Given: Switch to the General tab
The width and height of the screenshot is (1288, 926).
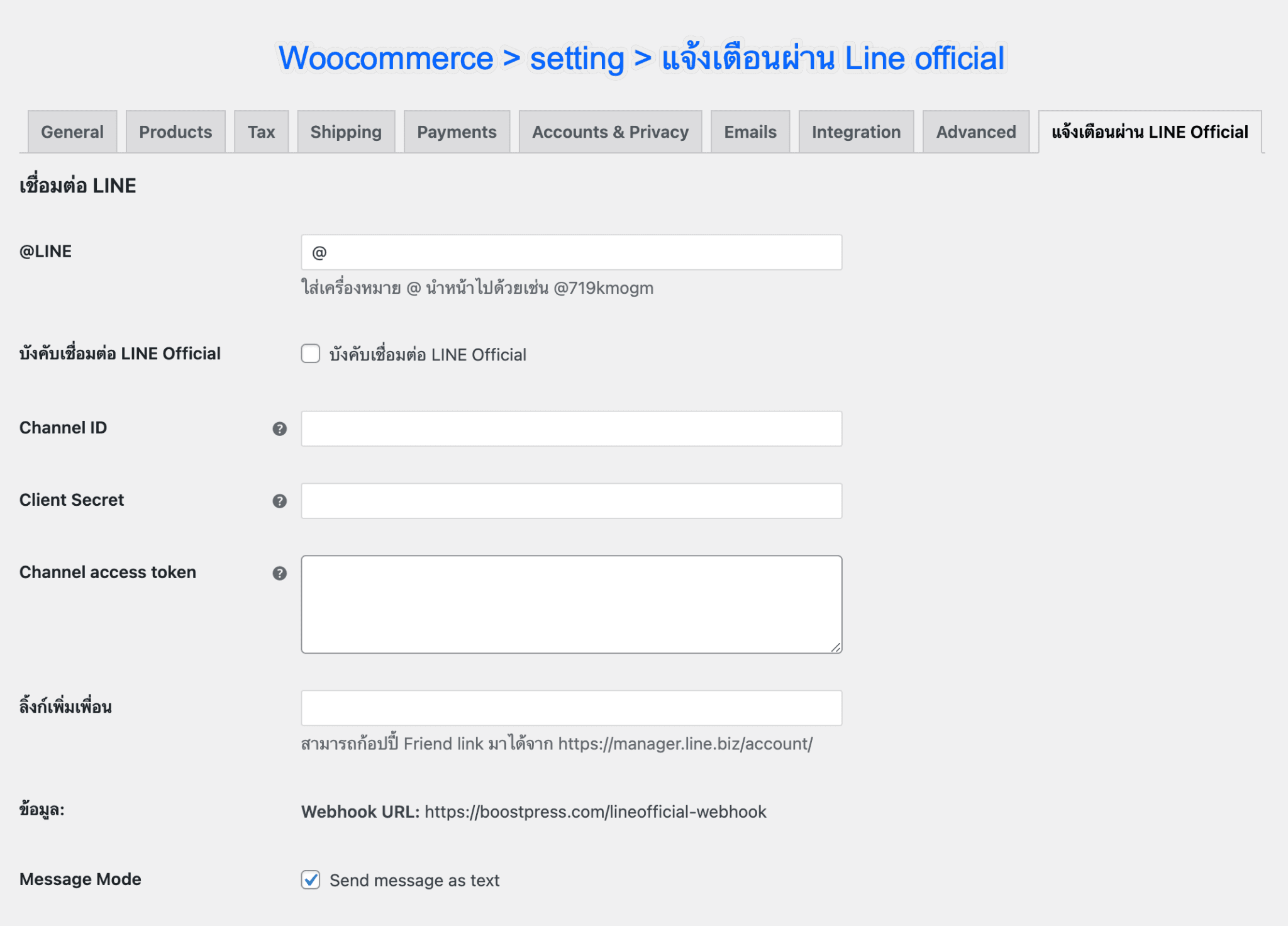Looking at the screenshot, I should coord(72,131).
